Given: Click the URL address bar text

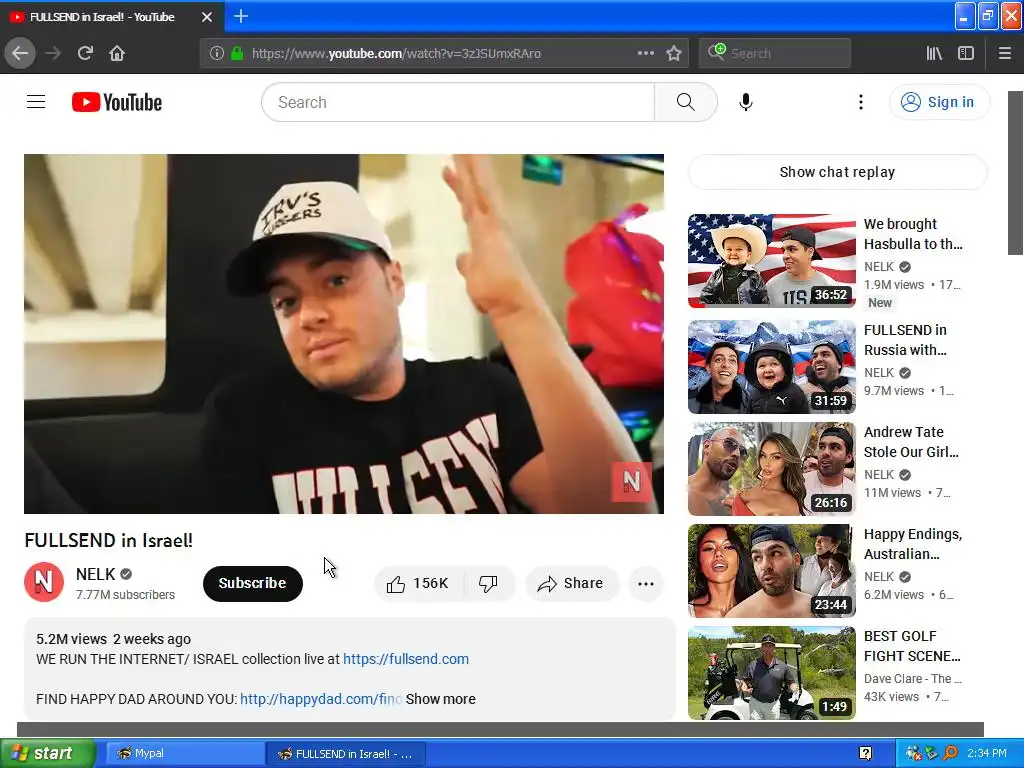Looking at the screenshot, I should [396, 54].
